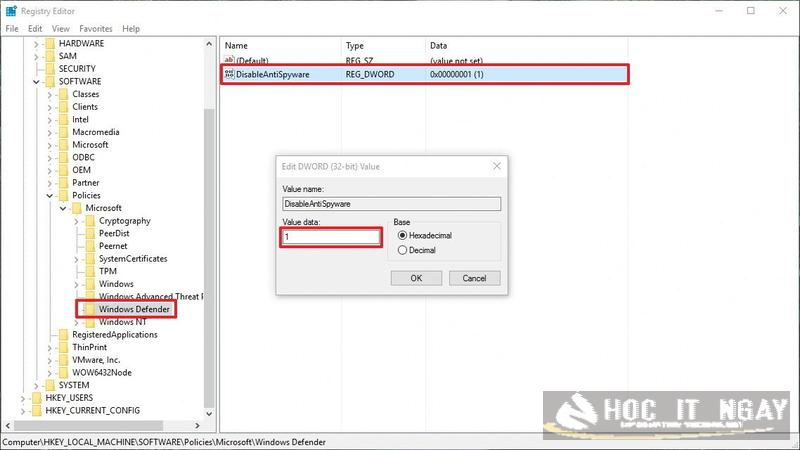Click the SECURITY folder icon
This screenshot has height=450, width=800.
click(x=50, y=69)
